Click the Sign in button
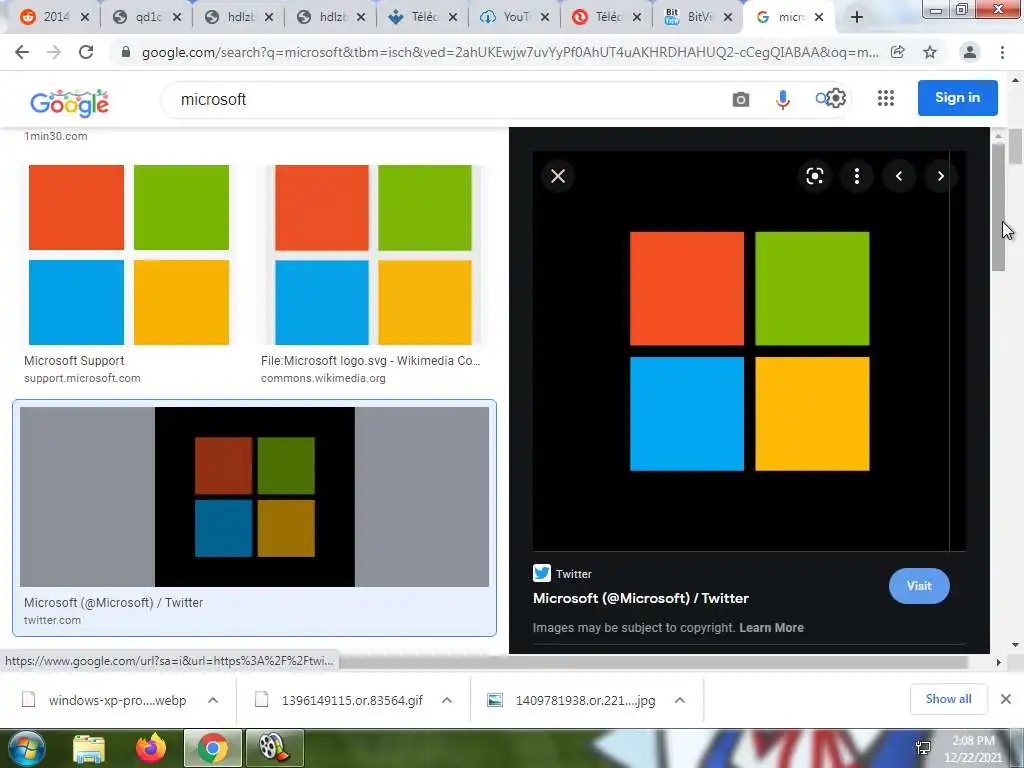This screenshot has width=1024, height=768. [x=957, y=98]
